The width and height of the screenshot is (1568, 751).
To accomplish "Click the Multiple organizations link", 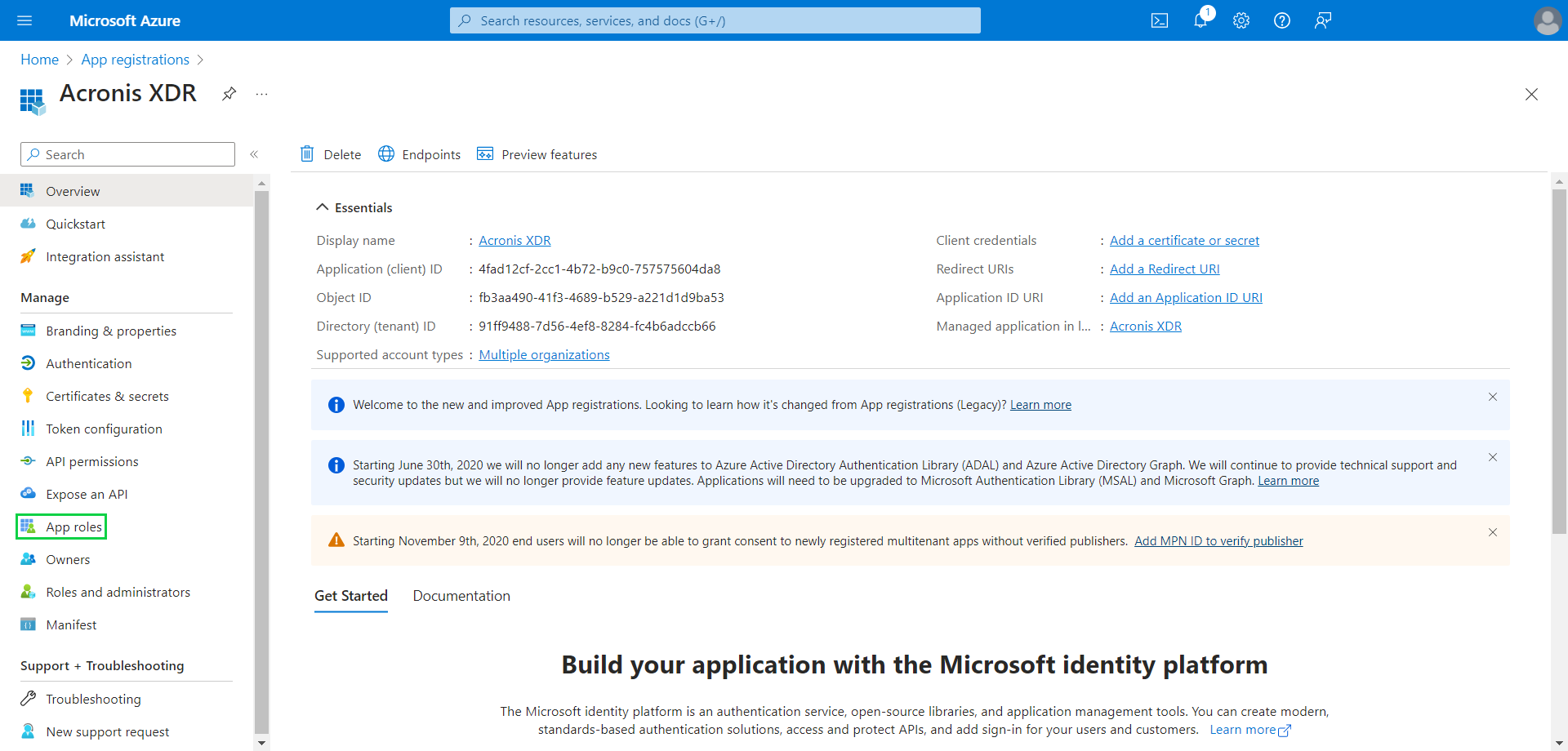I will click(544, 354).
